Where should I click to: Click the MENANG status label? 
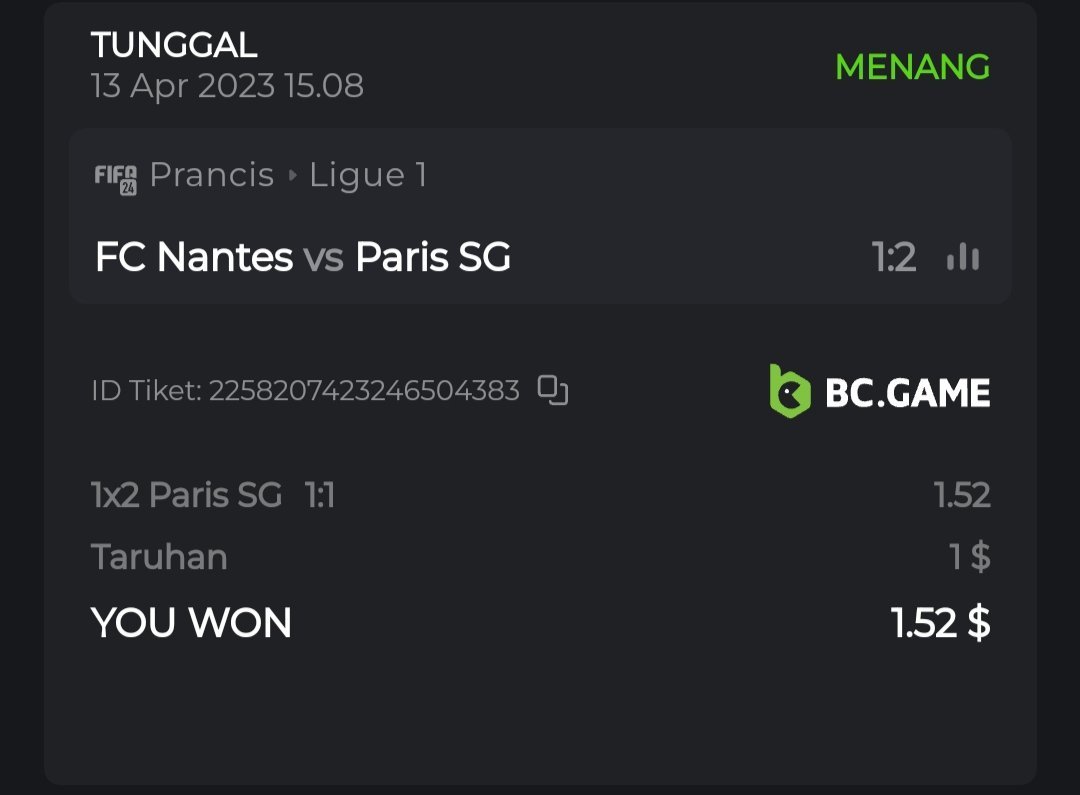[x=912, y=67]
